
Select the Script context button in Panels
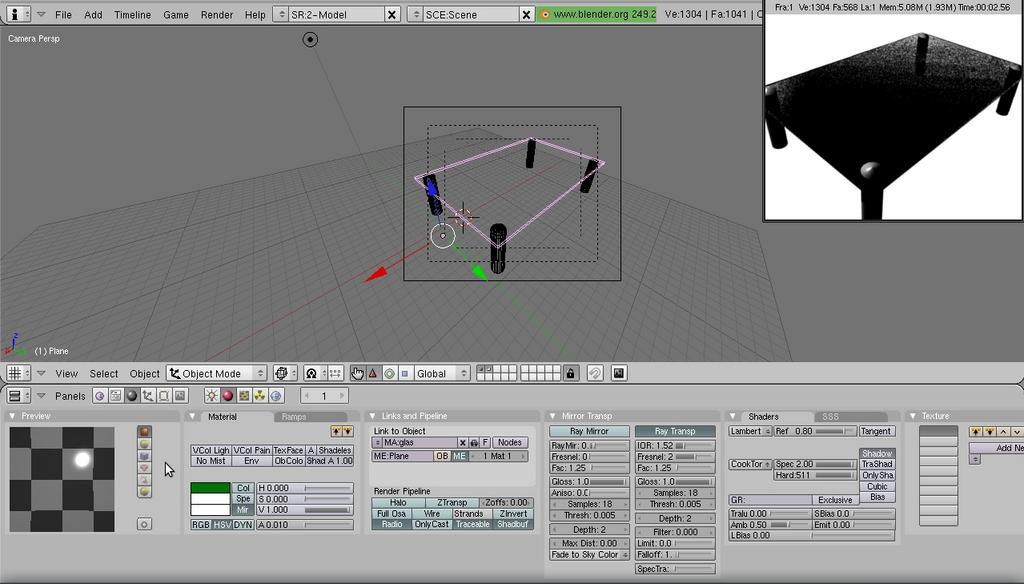(116, 396)
